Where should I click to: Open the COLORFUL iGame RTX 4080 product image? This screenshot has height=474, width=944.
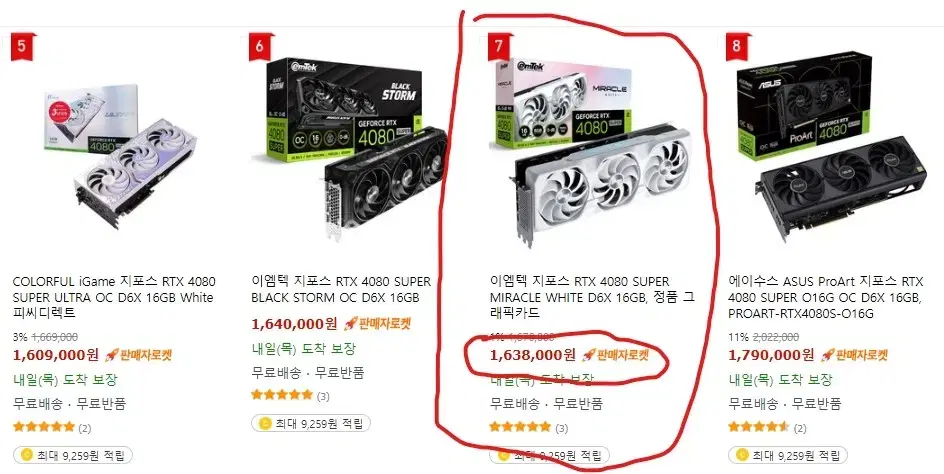click(120, 155)
